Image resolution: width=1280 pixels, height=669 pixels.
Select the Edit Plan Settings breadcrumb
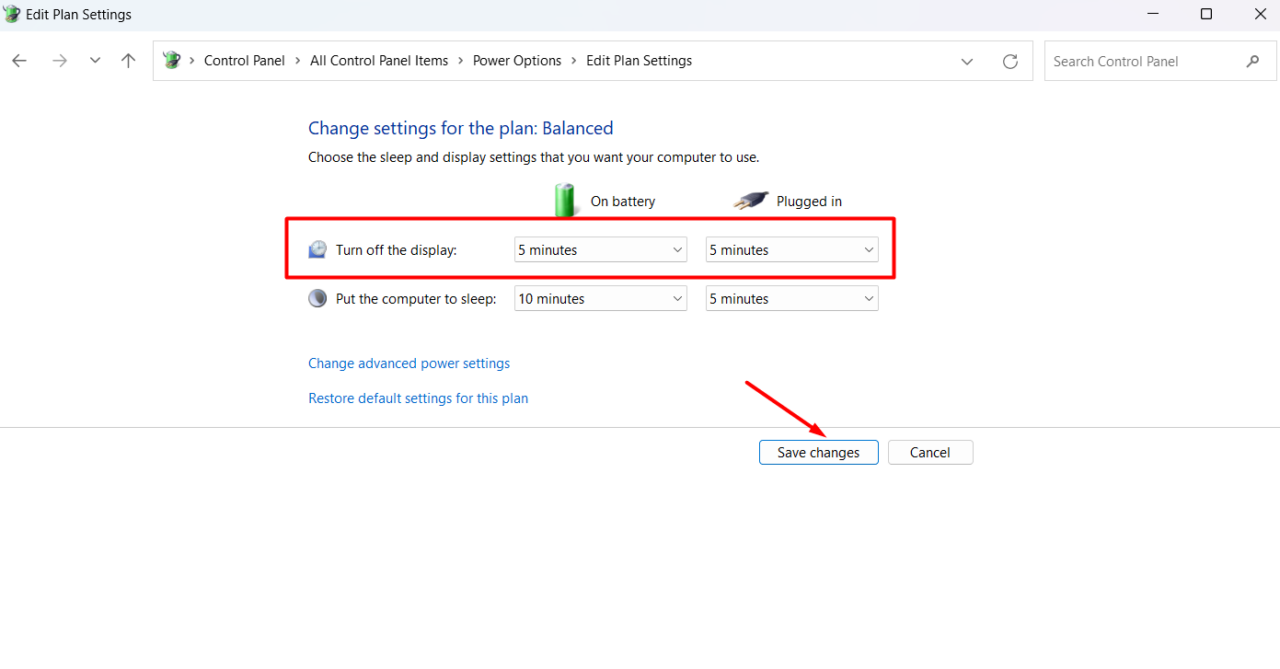[639, 61]
